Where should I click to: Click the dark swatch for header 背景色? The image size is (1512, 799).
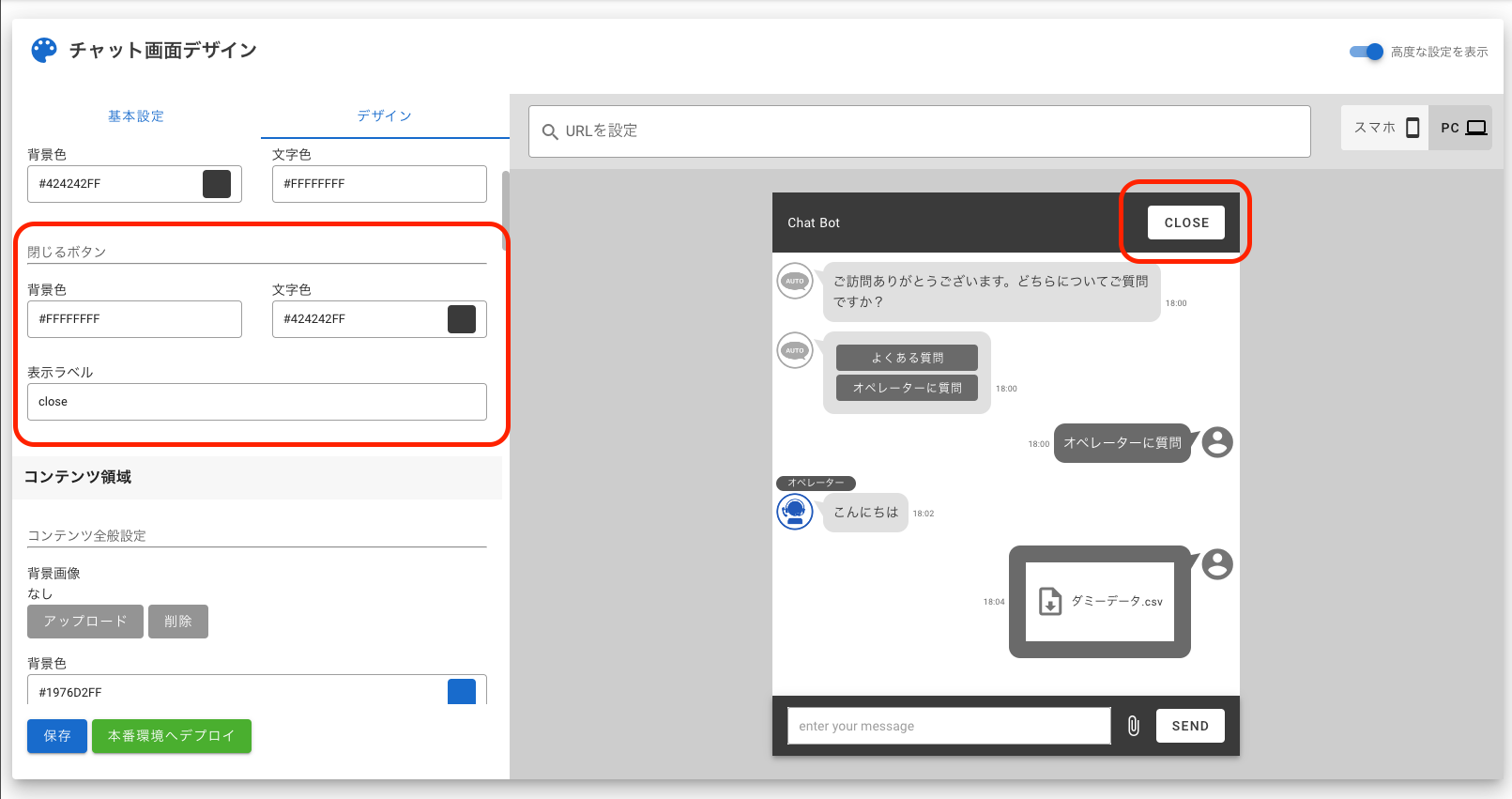coord(217,184)
